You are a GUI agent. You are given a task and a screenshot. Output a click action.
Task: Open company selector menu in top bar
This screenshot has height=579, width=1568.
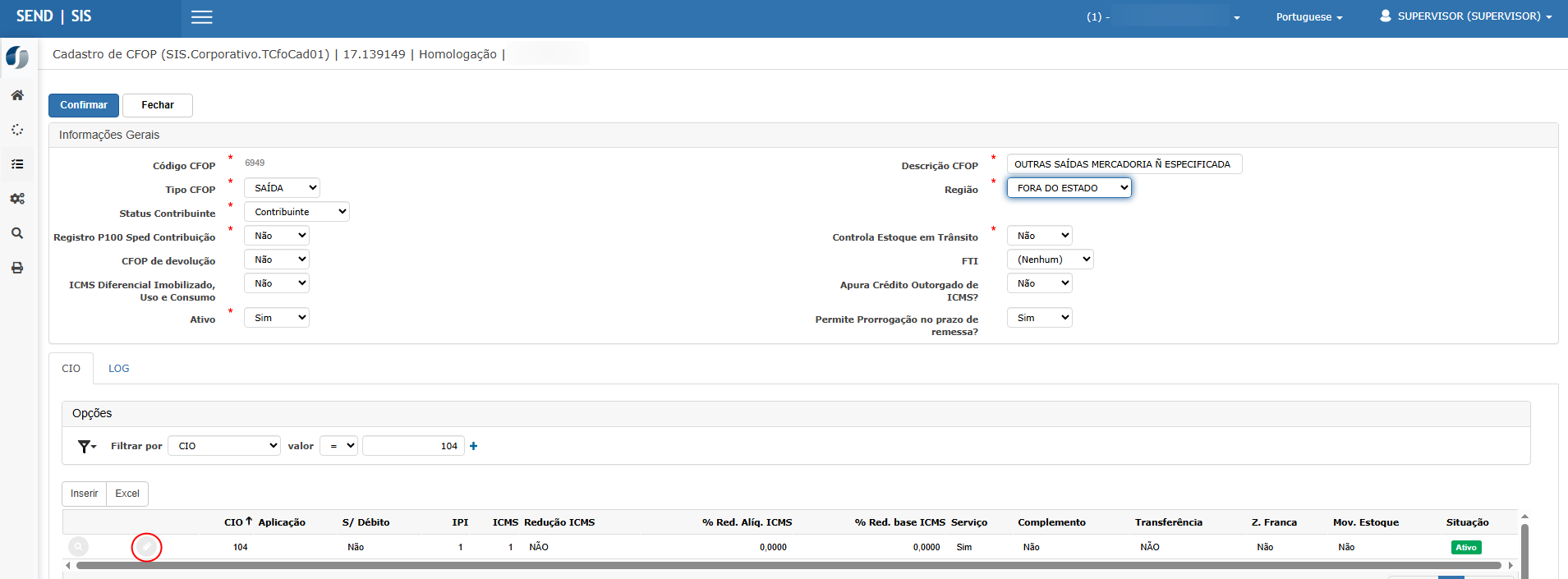click(x=1163, y=16)
